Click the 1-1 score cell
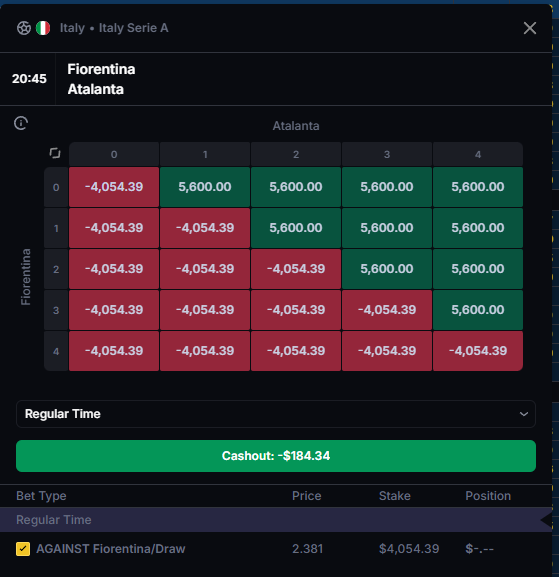 pyautogui.click(x=205, y=228)
